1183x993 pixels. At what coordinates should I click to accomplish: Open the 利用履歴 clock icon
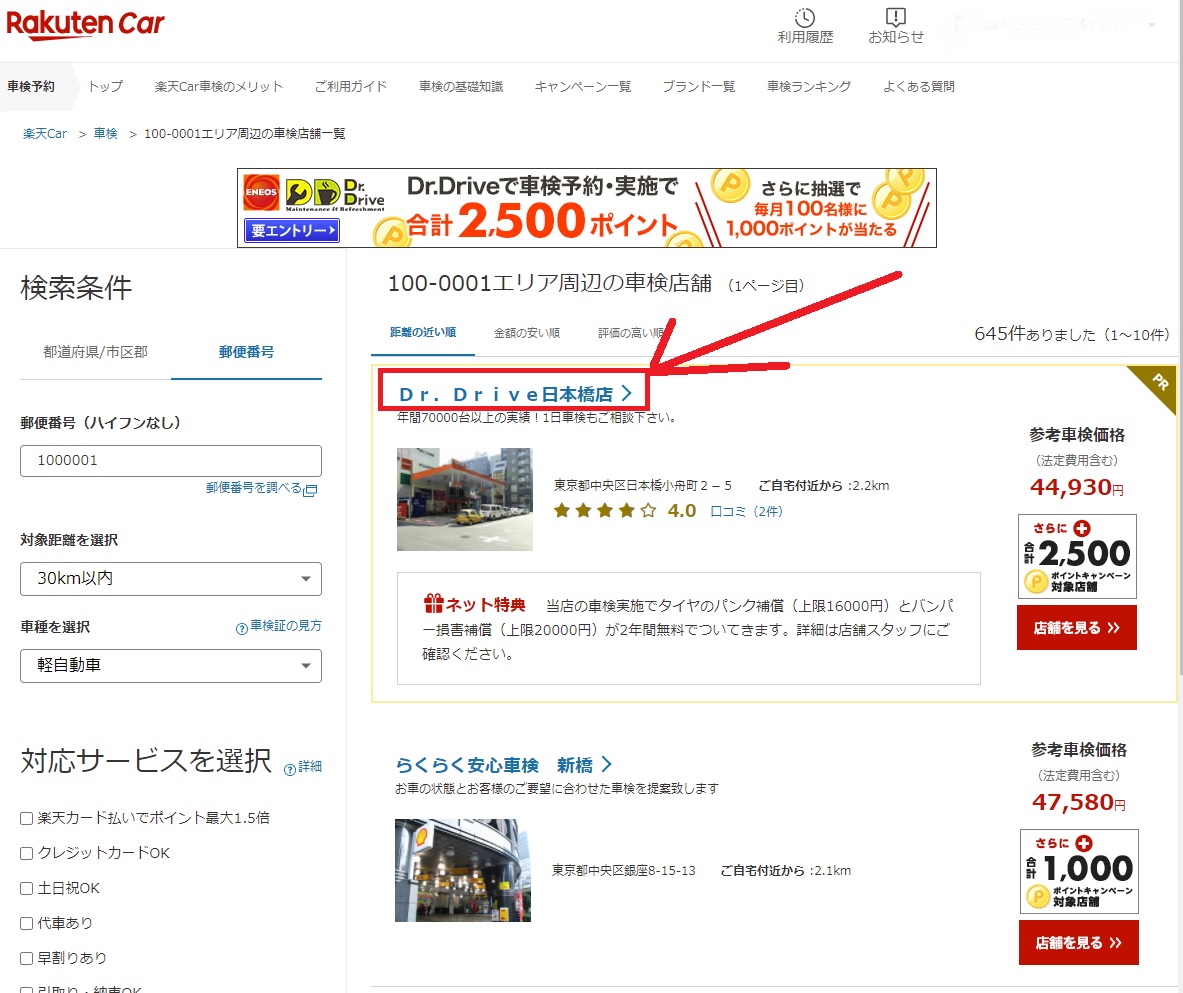(805, 17)
